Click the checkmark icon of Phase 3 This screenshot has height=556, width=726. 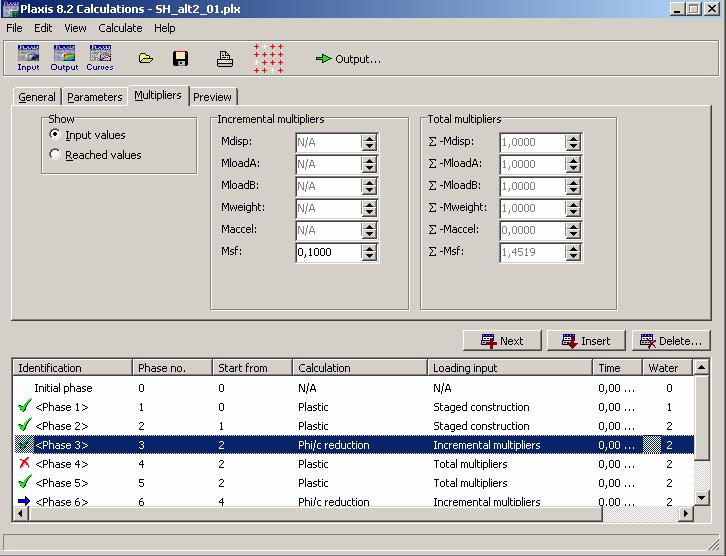pyautogui.click(x=24, y=444)
